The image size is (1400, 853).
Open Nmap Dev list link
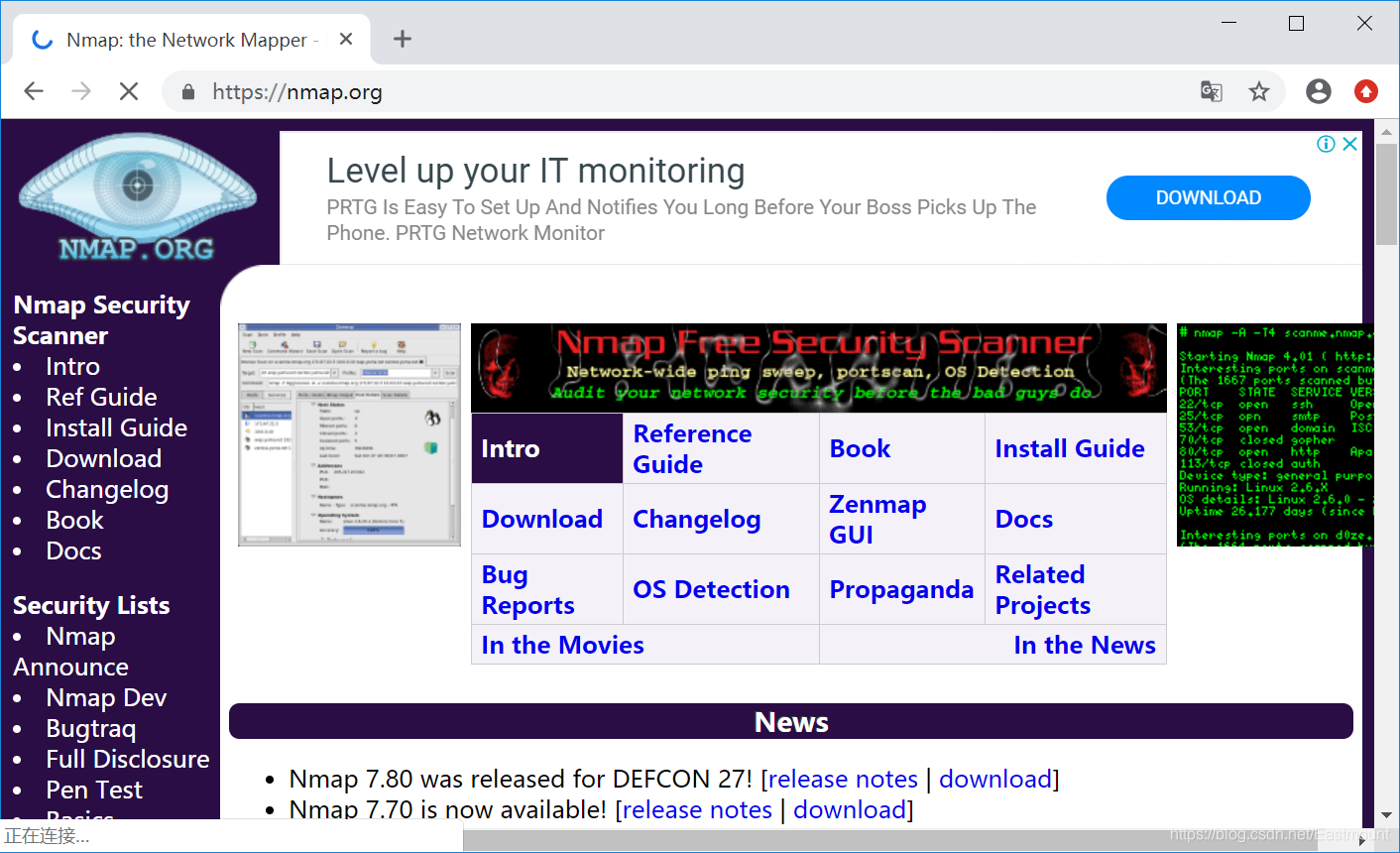pos(106,697)
